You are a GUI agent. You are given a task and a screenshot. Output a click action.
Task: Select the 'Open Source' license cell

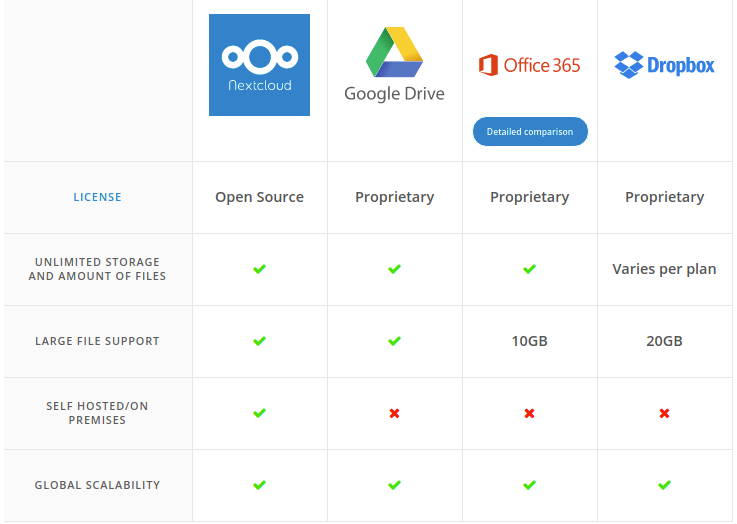tap(259, 197)
